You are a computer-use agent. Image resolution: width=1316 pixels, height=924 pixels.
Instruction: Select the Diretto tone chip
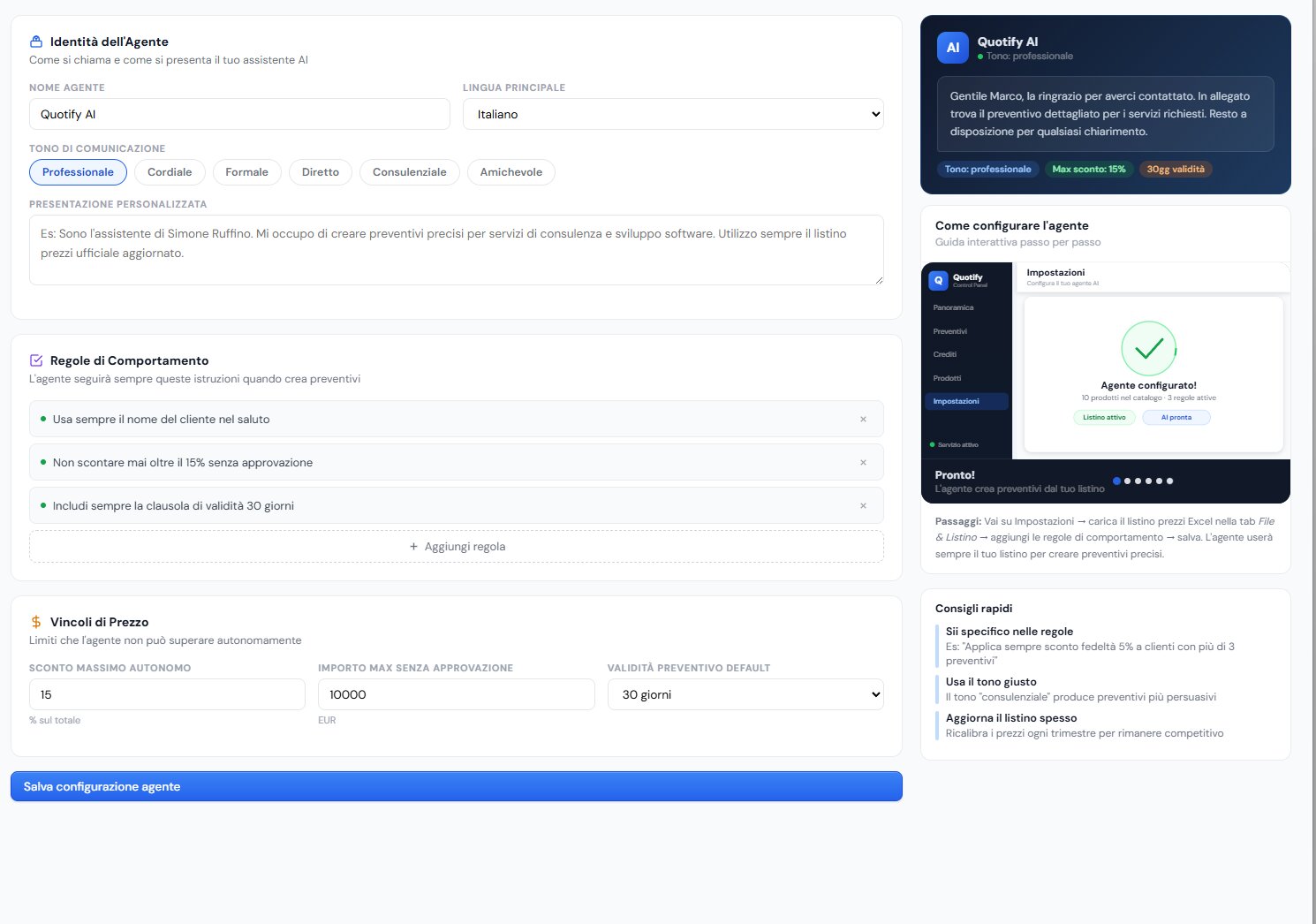pyautogui.click(x=321, y=172)
